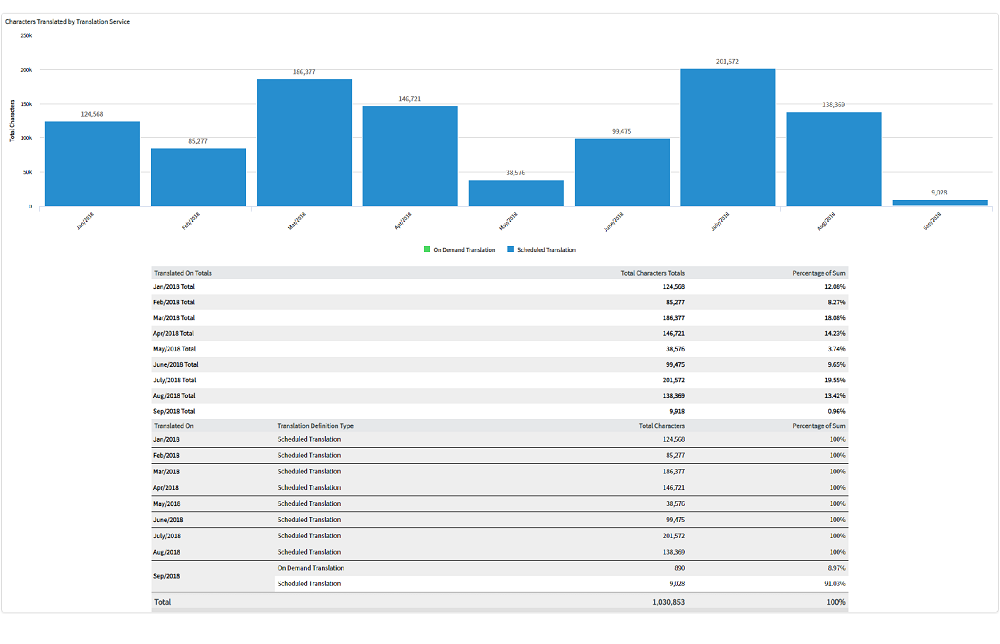Click the Translated On Totals column header
Screen dimensions: 1000x644
182,272
